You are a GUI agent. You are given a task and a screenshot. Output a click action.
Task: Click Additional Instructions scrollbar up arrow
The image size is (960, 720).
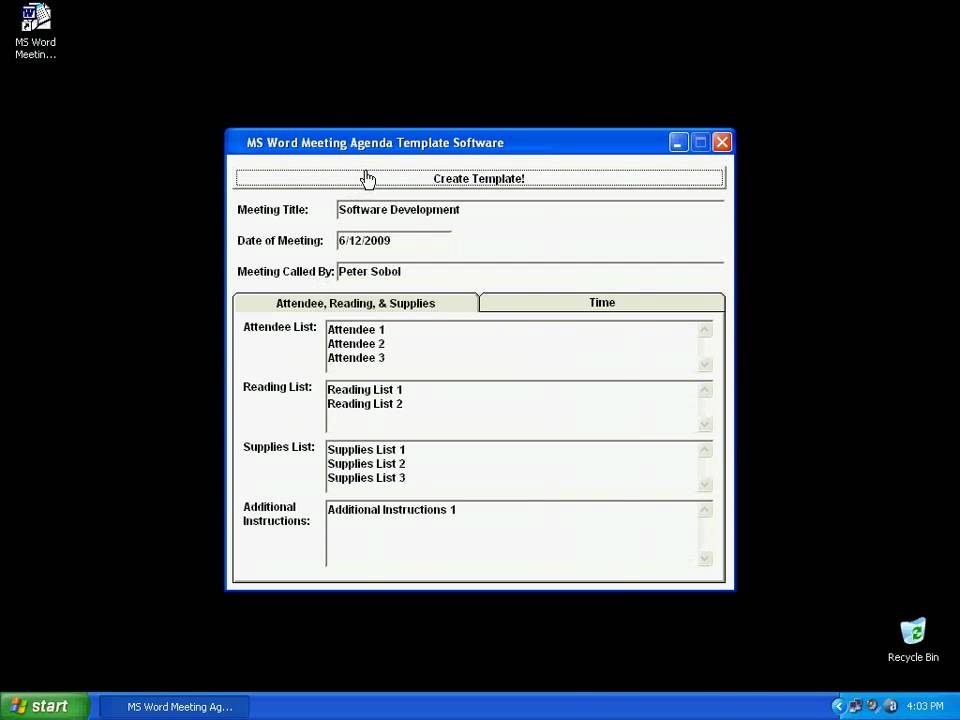705,509
